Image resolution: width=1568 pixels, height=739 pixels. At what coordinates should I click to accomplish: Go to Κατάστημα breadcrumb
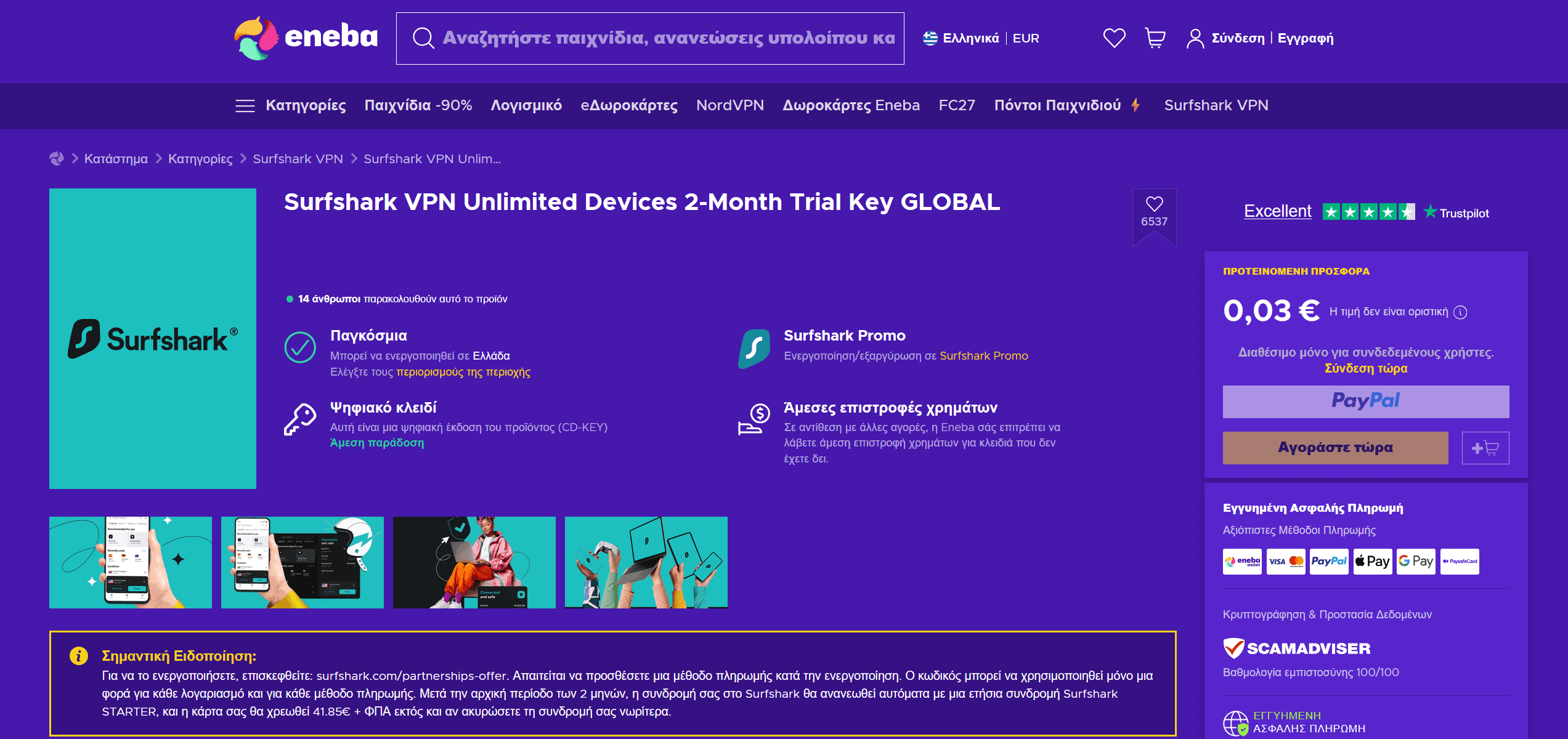pyautogui.click(x=116, y=159)
